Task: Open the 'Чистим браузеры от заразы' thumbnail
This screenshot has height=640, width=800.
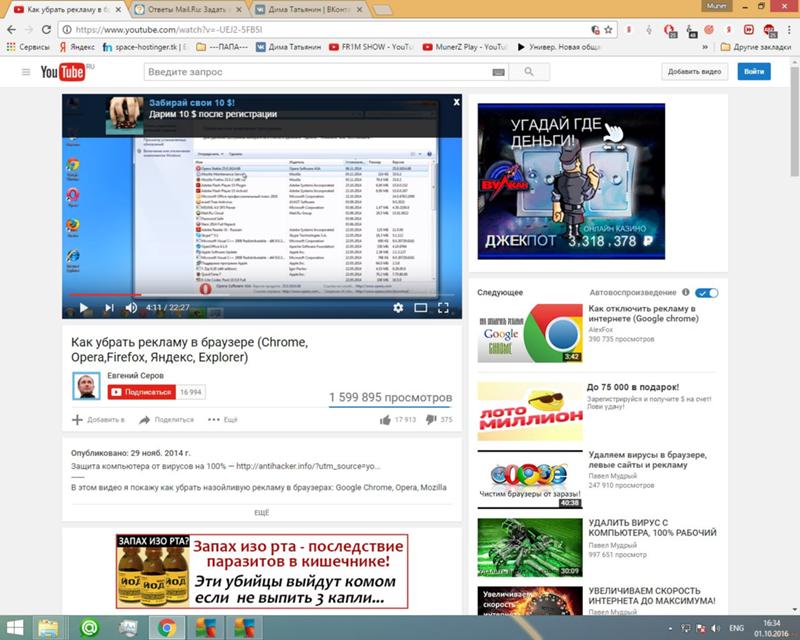Action: pos(530,479)
